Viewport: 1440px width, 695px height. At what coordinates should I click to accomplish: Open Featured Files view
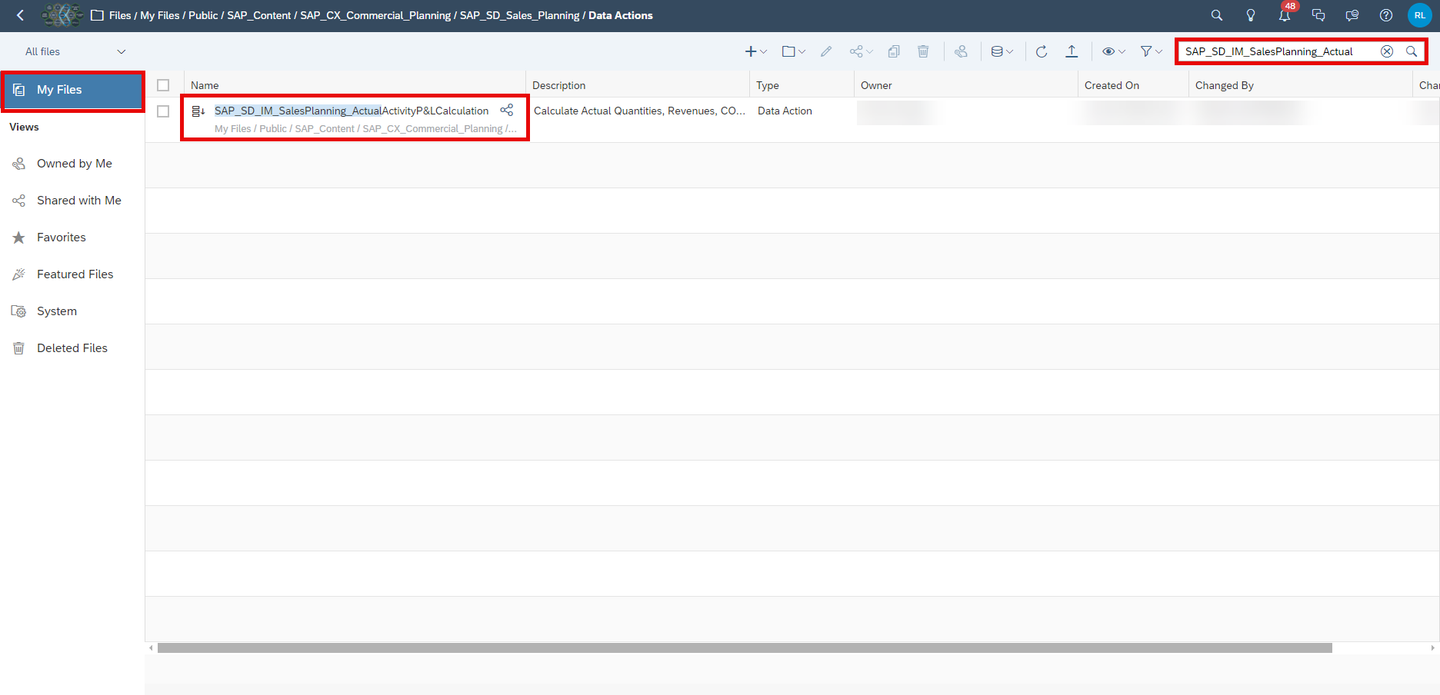click(x=72, y=274)
